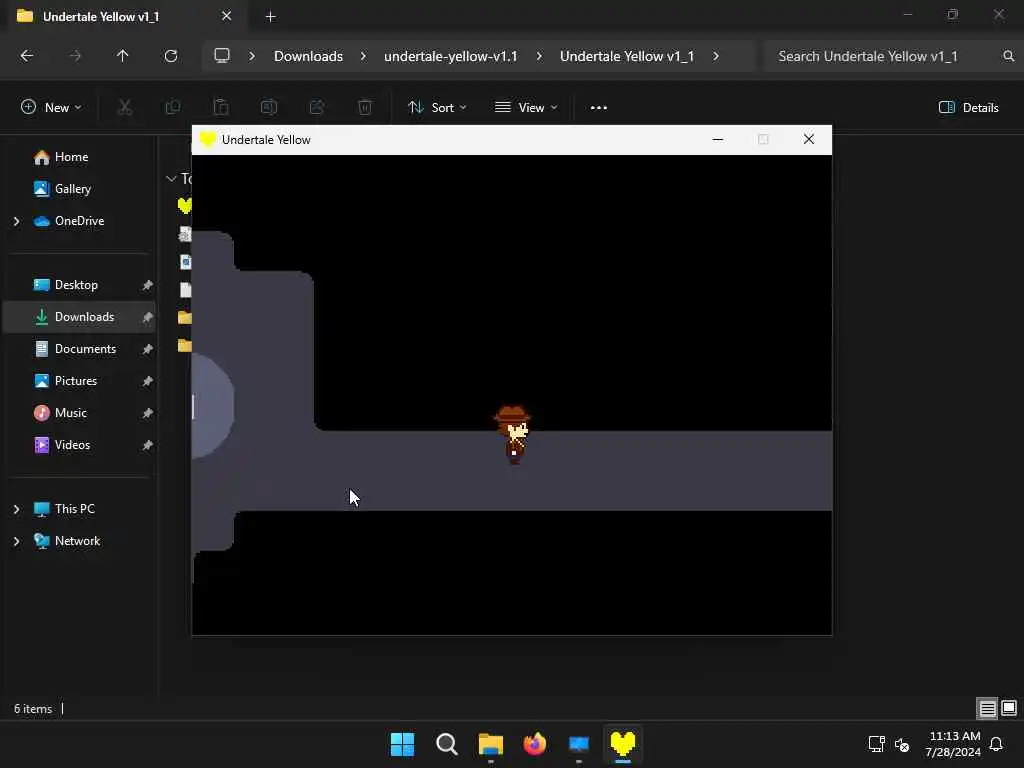Image resolution: width=1024 pixels, height=768 pixels.
Task: Expand chevron after Undertale Yellow v1_1 breadcrumb
Action: pyautogui.click(x=716, y=56)
